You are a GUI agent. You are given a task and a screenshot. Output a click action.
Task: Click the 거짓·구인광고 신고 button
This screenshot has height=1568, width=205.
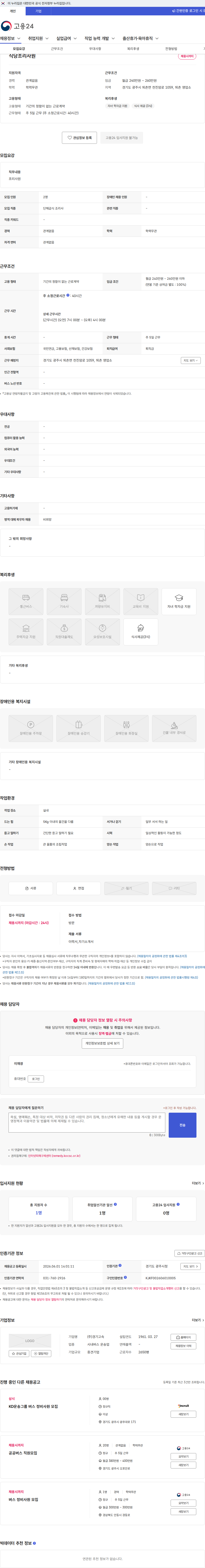pyautogui.click(x=190, y=1253)
